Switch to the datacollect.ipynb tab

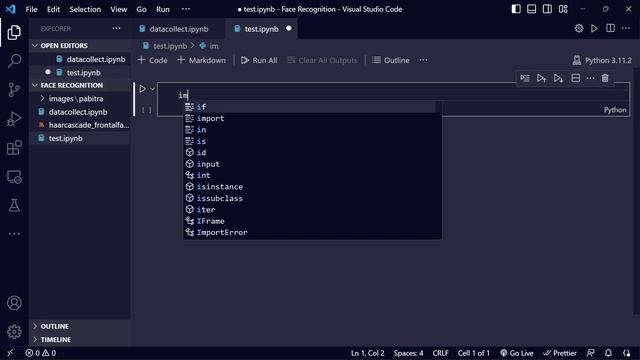178,29
